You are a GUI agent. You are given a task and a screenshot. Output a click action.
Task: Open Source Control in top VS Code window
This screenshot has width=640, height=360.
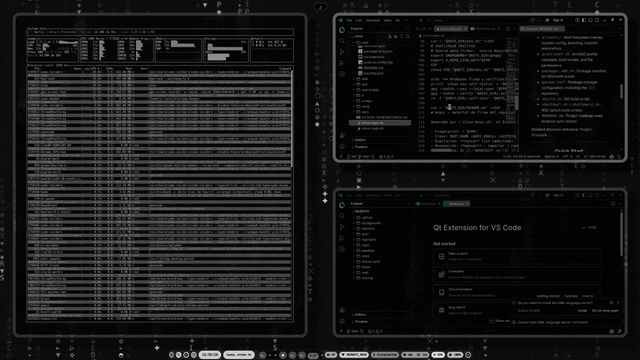342,52
